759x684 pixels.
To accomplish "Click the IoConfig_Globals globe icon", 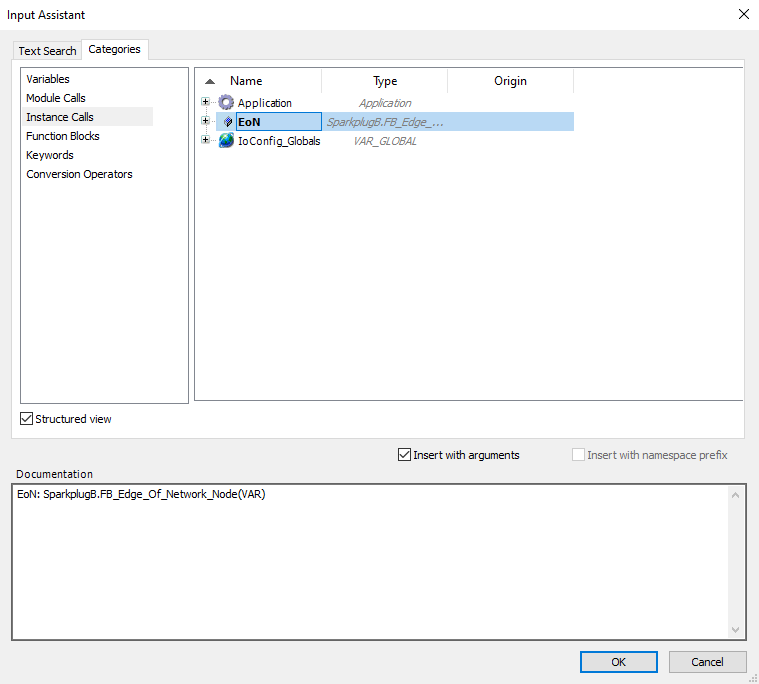I will [226, 141].
